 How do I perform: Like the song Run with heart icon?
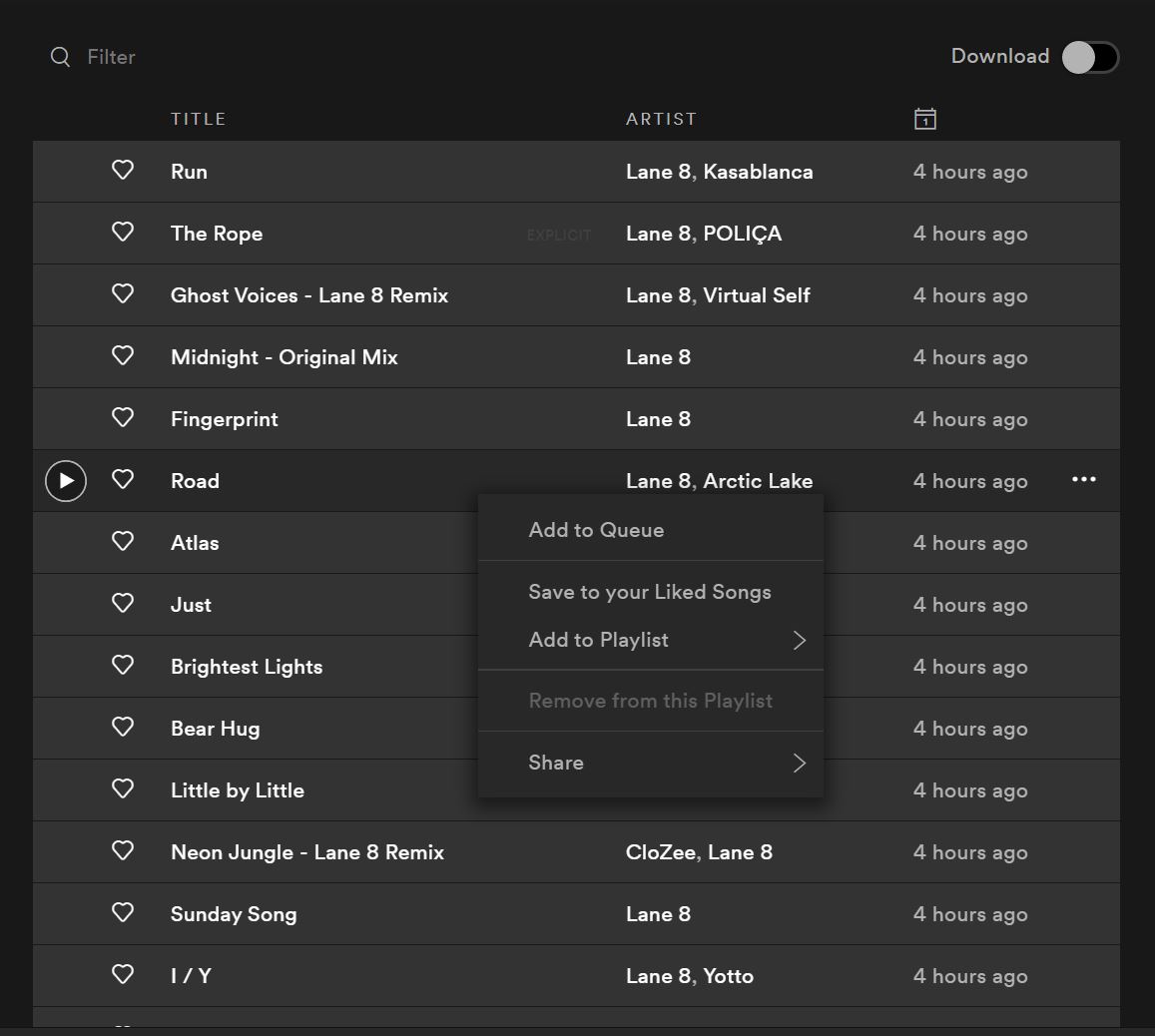click(x=122, y=170)
